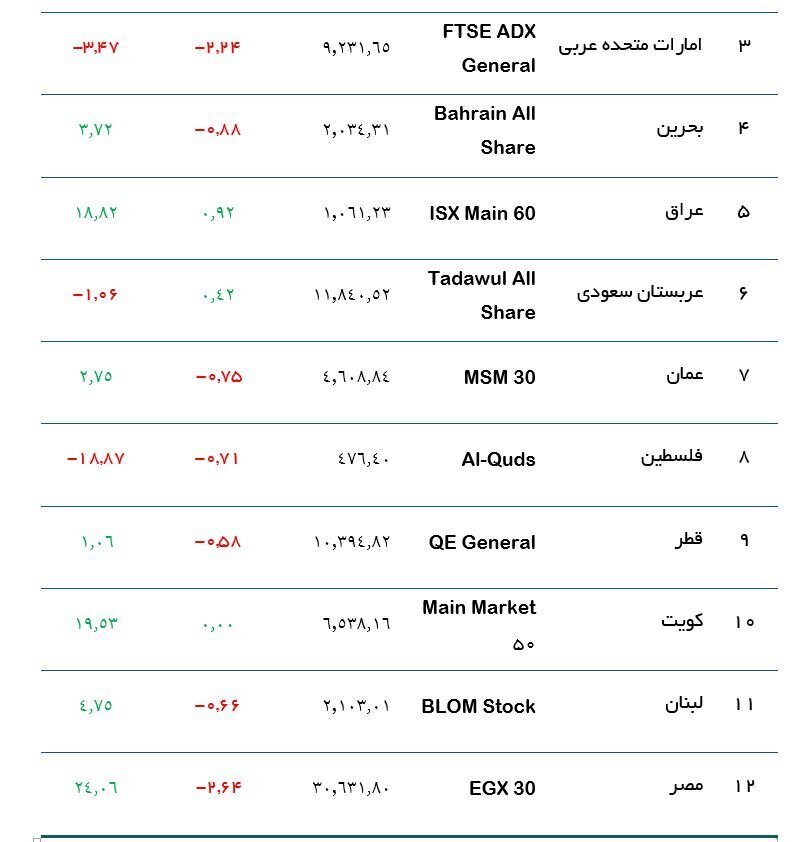Select the row number ۱۱ beside لبنان
This screenshot has width=806, height=842.
pyautogui.click(x=744, y=704)
